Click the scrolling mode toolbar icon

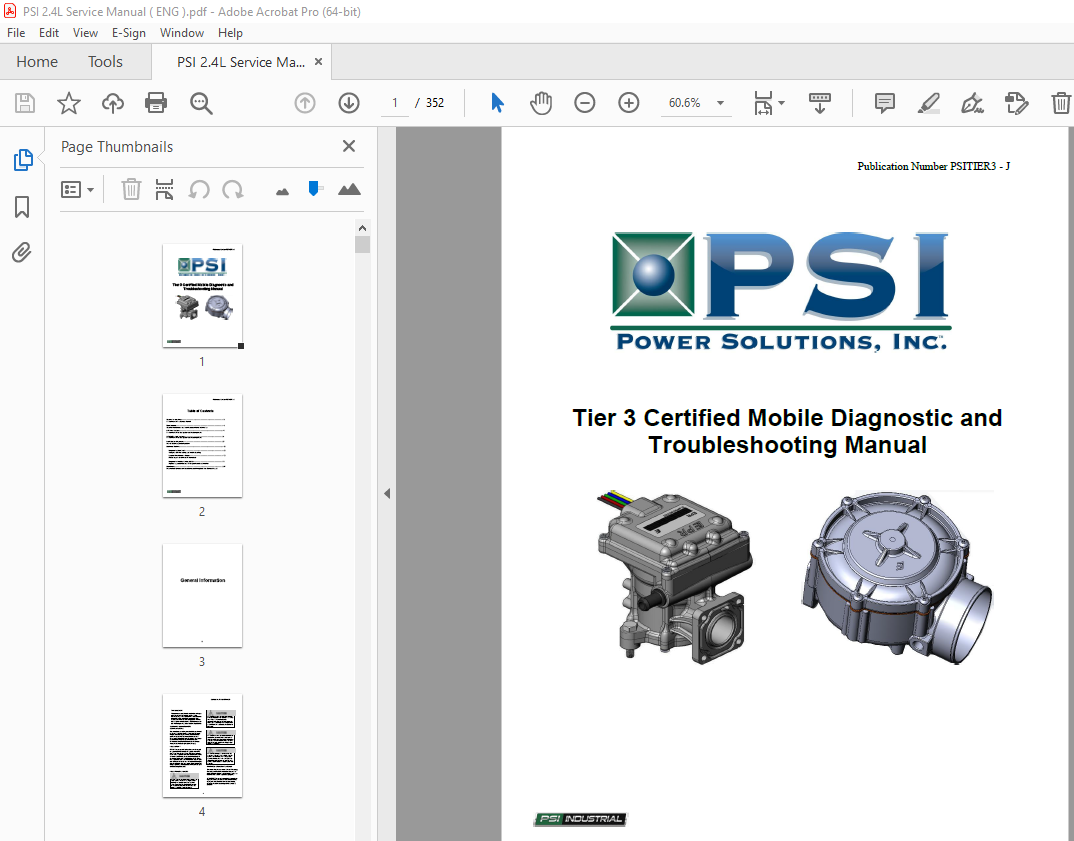coord(819,103)
